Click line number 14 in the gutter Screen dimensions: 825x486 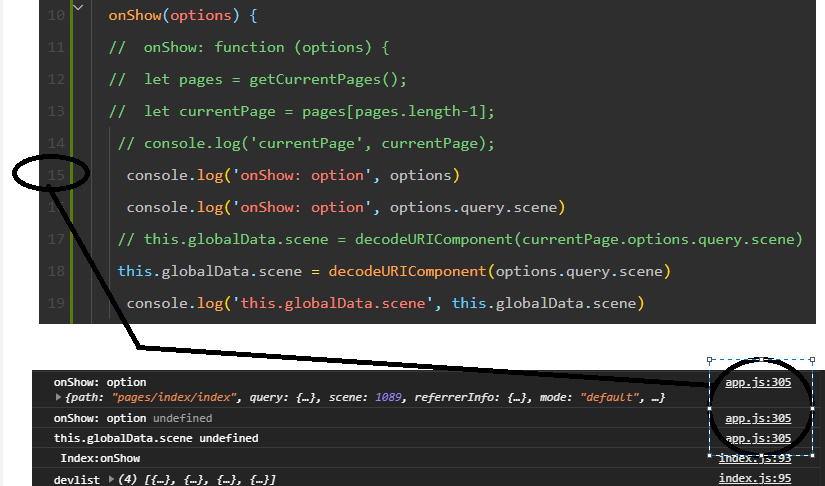pos(56,143)
